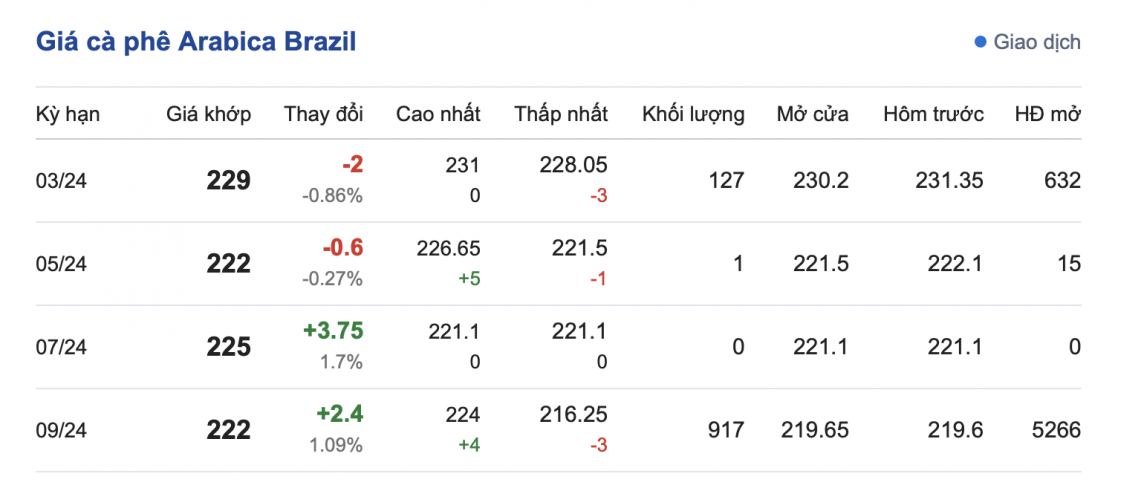This screenshot has height=488, width=1144.
Task: Click the 229 matched price for 03/24
Action: [229, 181]
